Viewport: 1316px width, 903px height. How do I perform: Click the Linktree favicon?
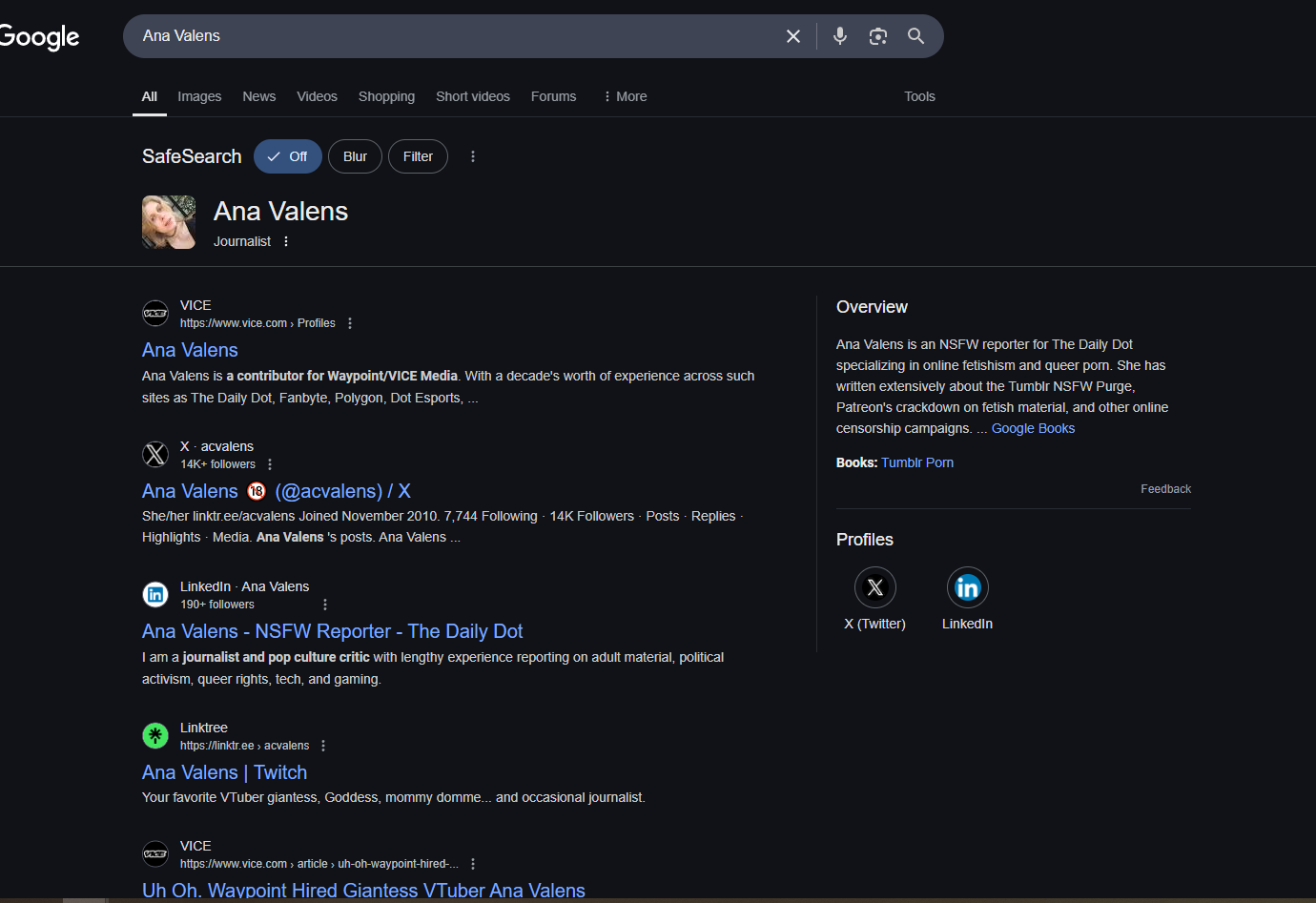click(155, 736)
